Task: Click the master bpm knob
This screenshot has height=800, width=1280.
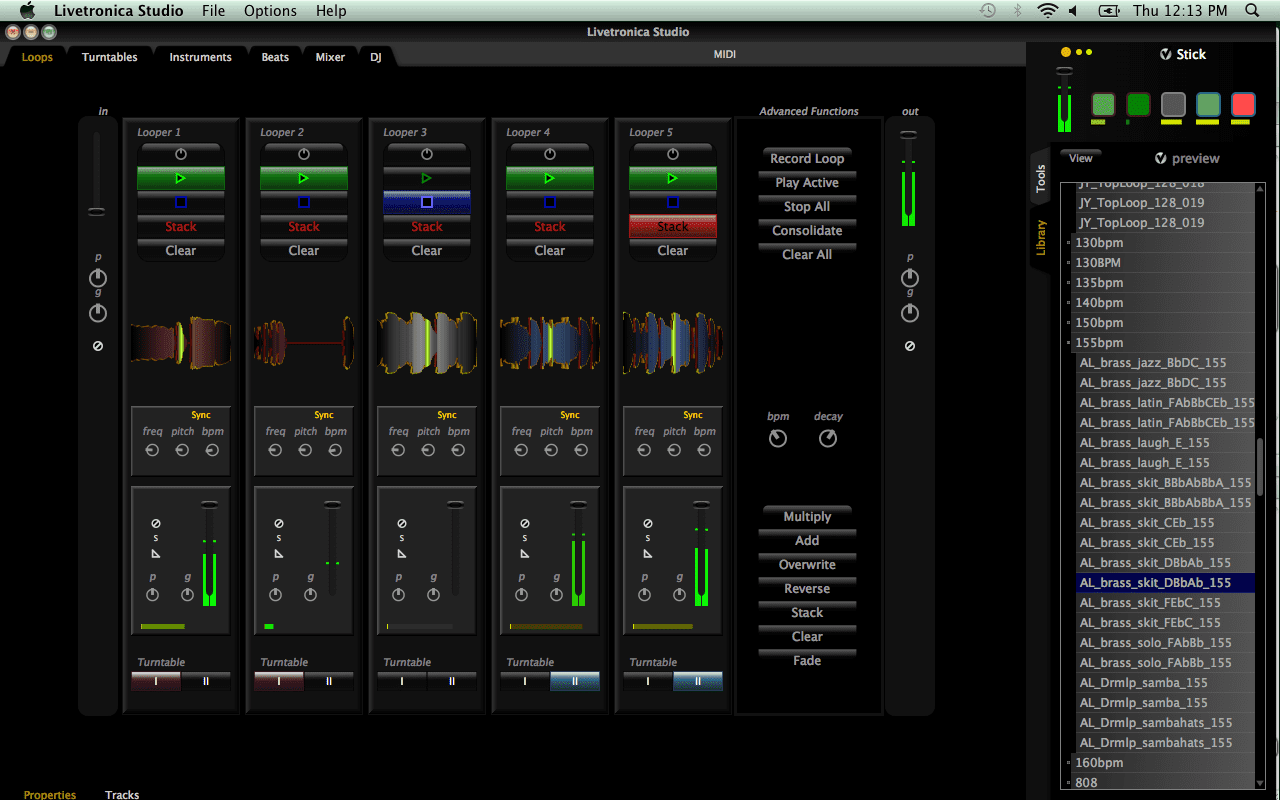Action: coord(778,439)
